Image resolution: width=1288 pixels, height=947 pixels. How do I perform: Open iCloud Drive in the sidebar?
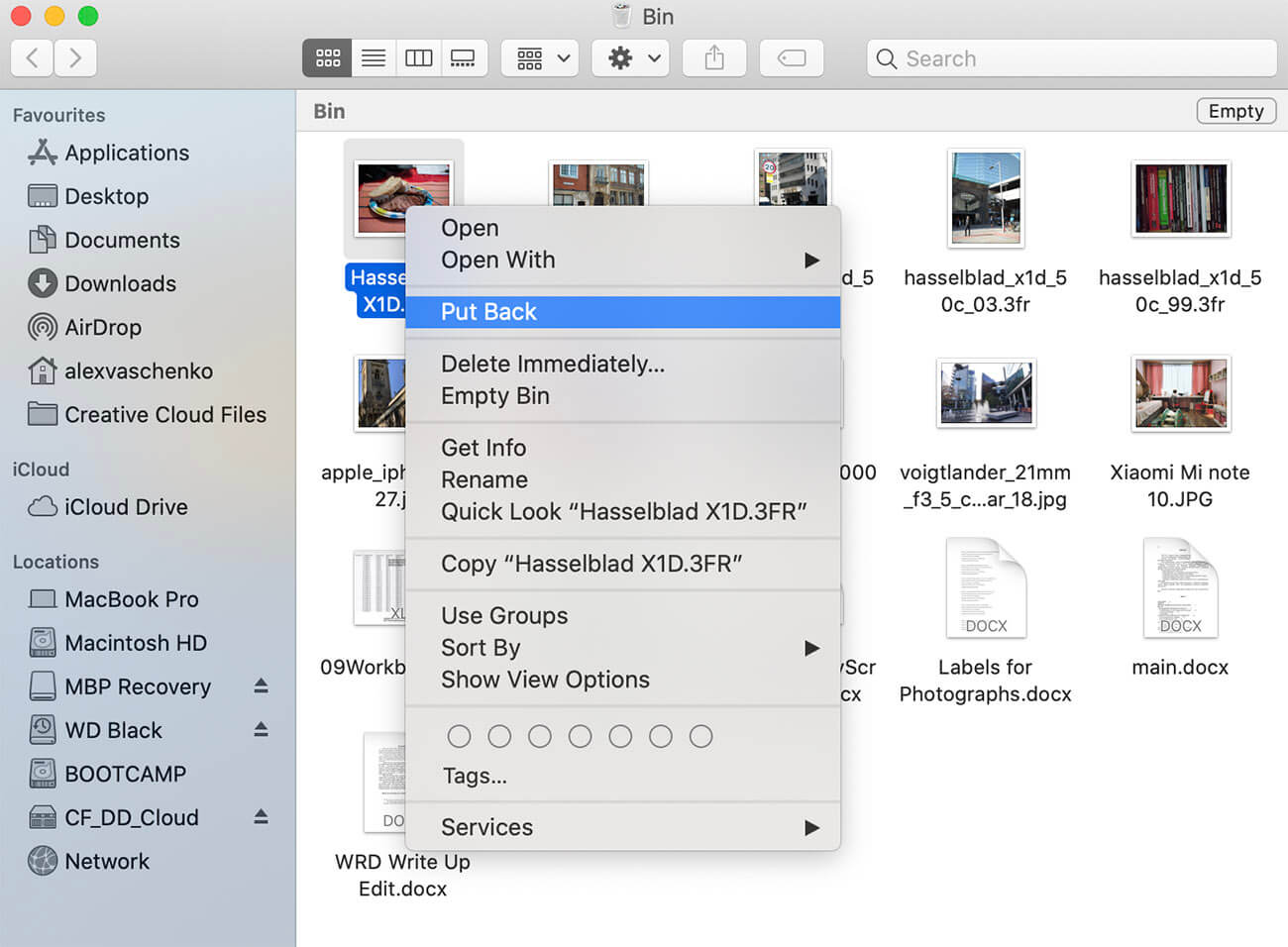pos(126,506)
